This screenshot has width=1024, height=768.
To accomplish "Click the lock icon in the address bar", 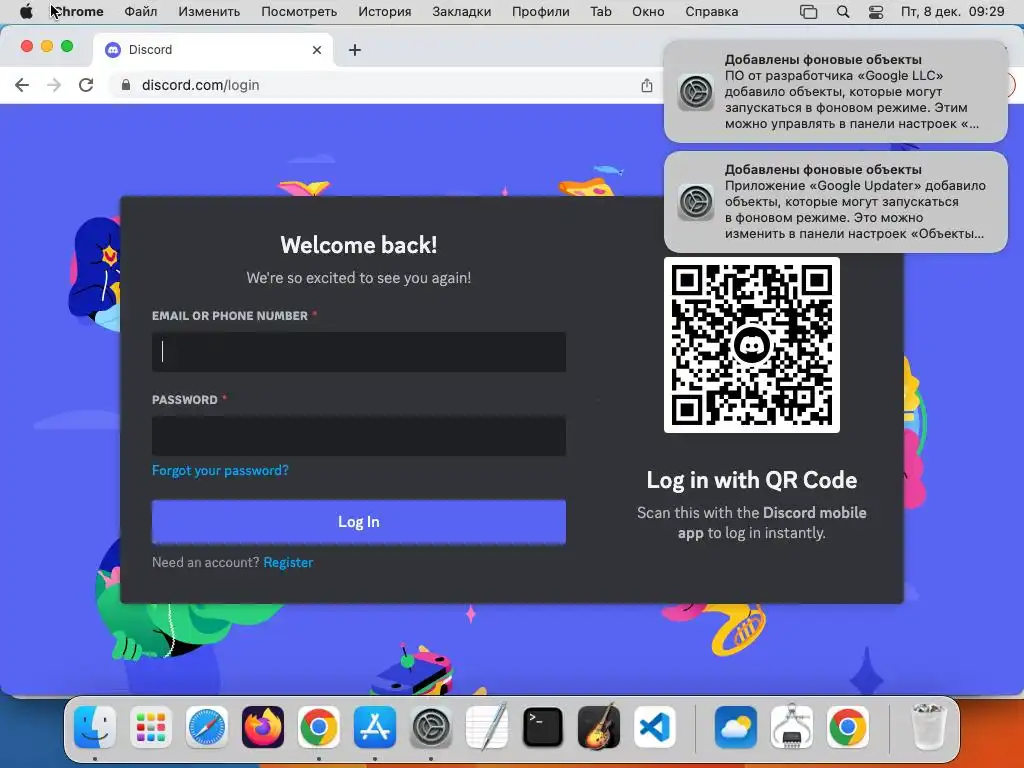I will [126, 85].
